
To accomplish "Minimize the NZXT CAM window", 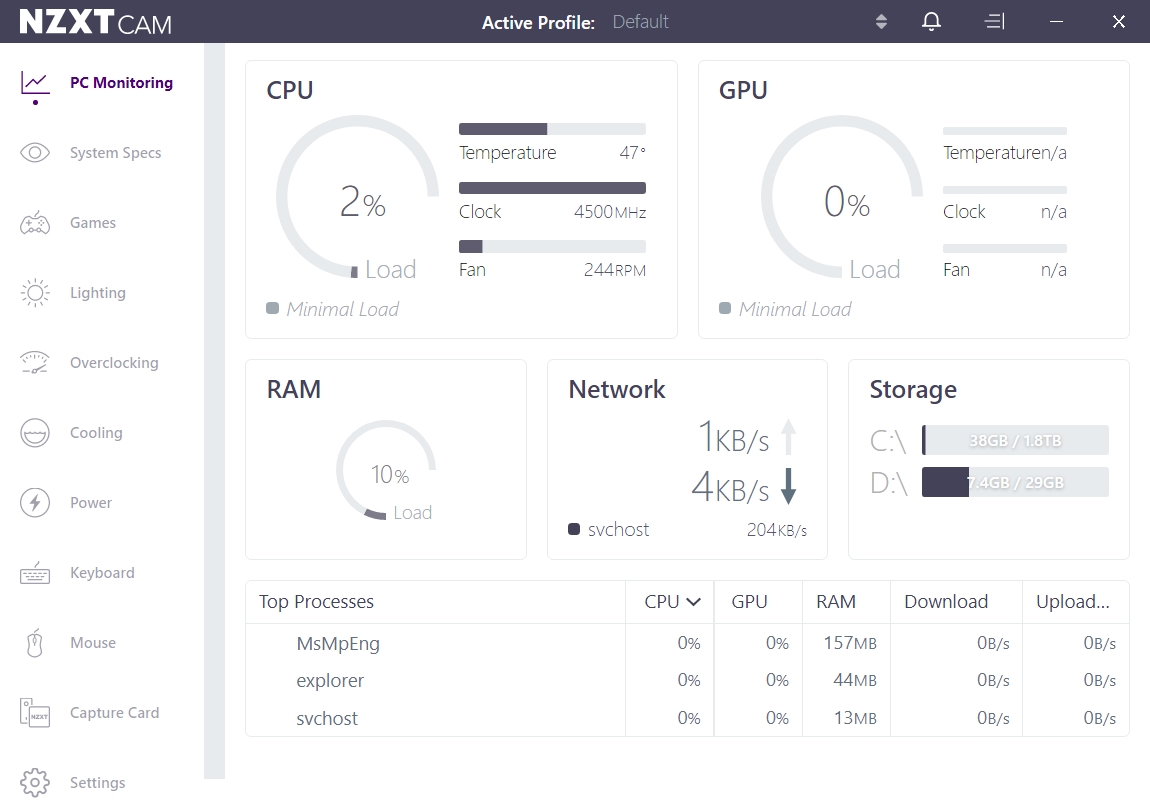I will (x=1056, y=21).
